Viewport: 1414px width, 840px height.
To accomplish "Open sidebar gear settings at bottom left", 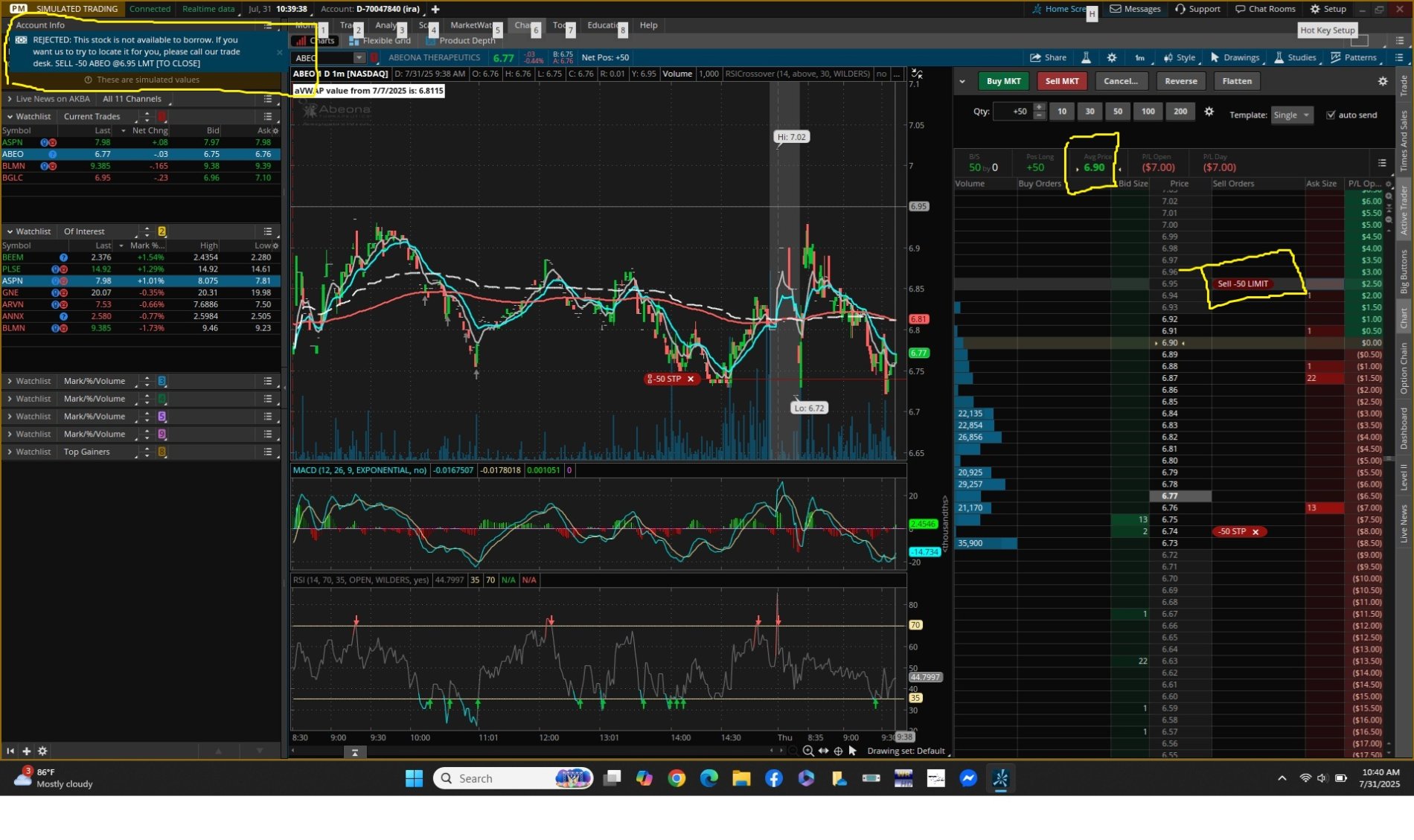I will click(x=42, y=751).
